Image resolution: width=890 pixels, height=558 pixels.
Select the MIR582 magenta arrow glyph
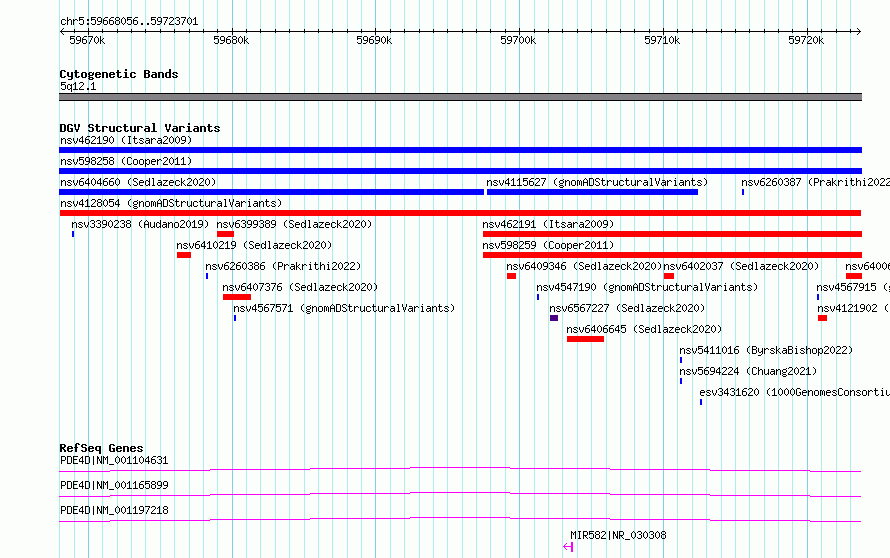click(568, 547)
